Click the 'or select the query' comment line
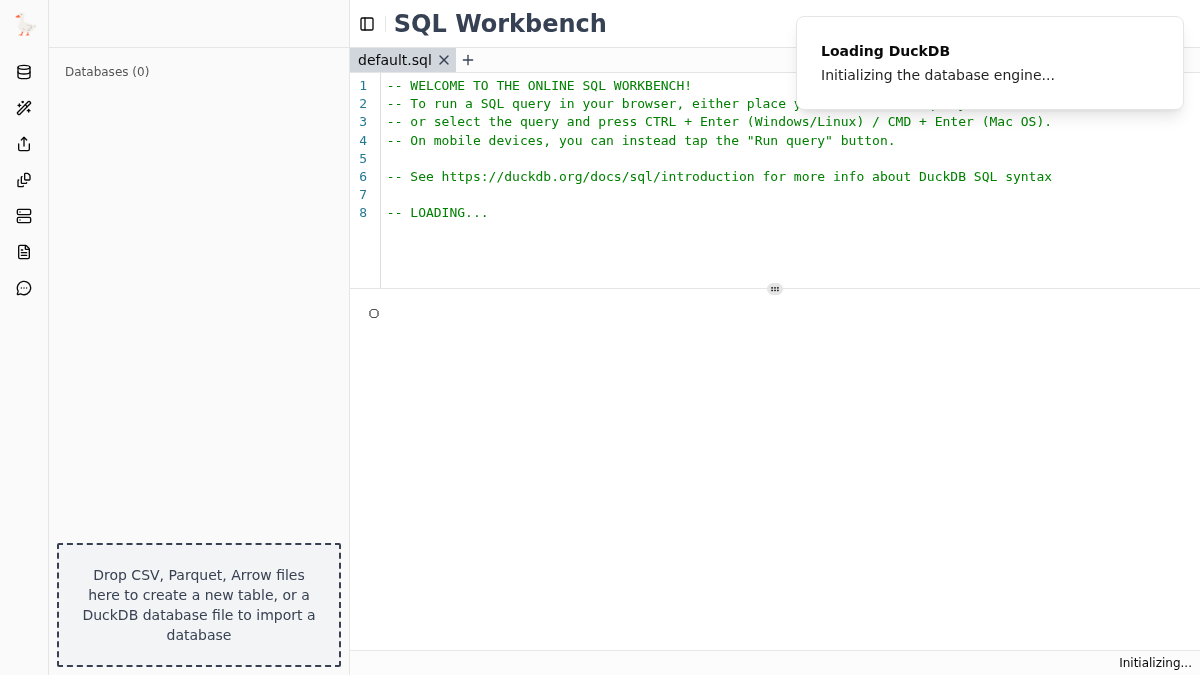 coord(719,122)
